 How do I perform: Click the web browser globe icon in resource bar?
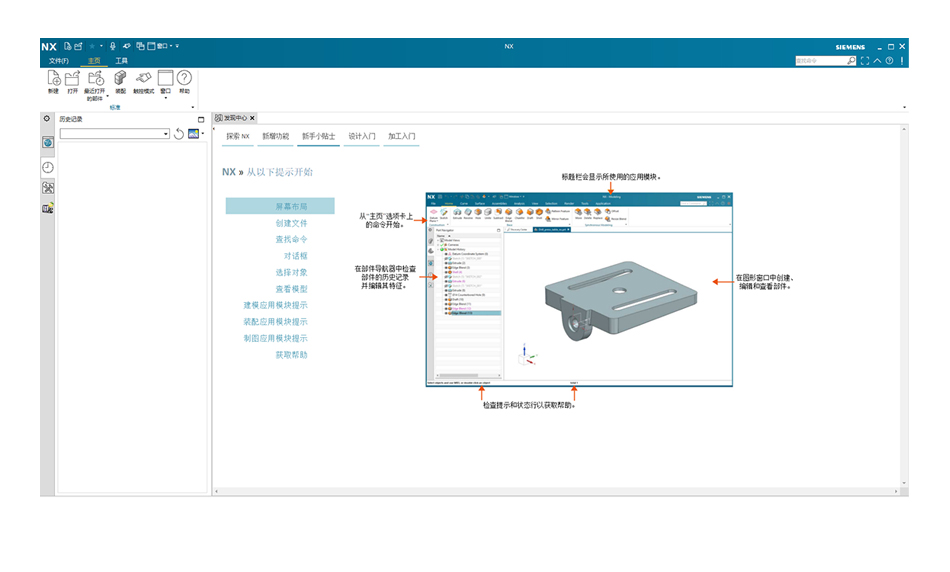(x=48, y=142)
